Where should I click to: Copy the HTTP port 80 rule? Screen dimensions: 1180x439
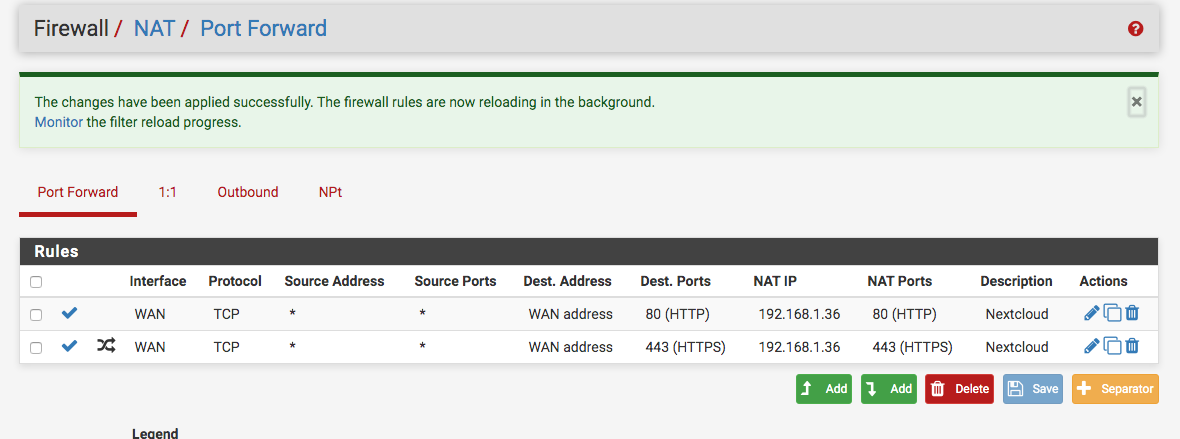(x=1112, y=313)
